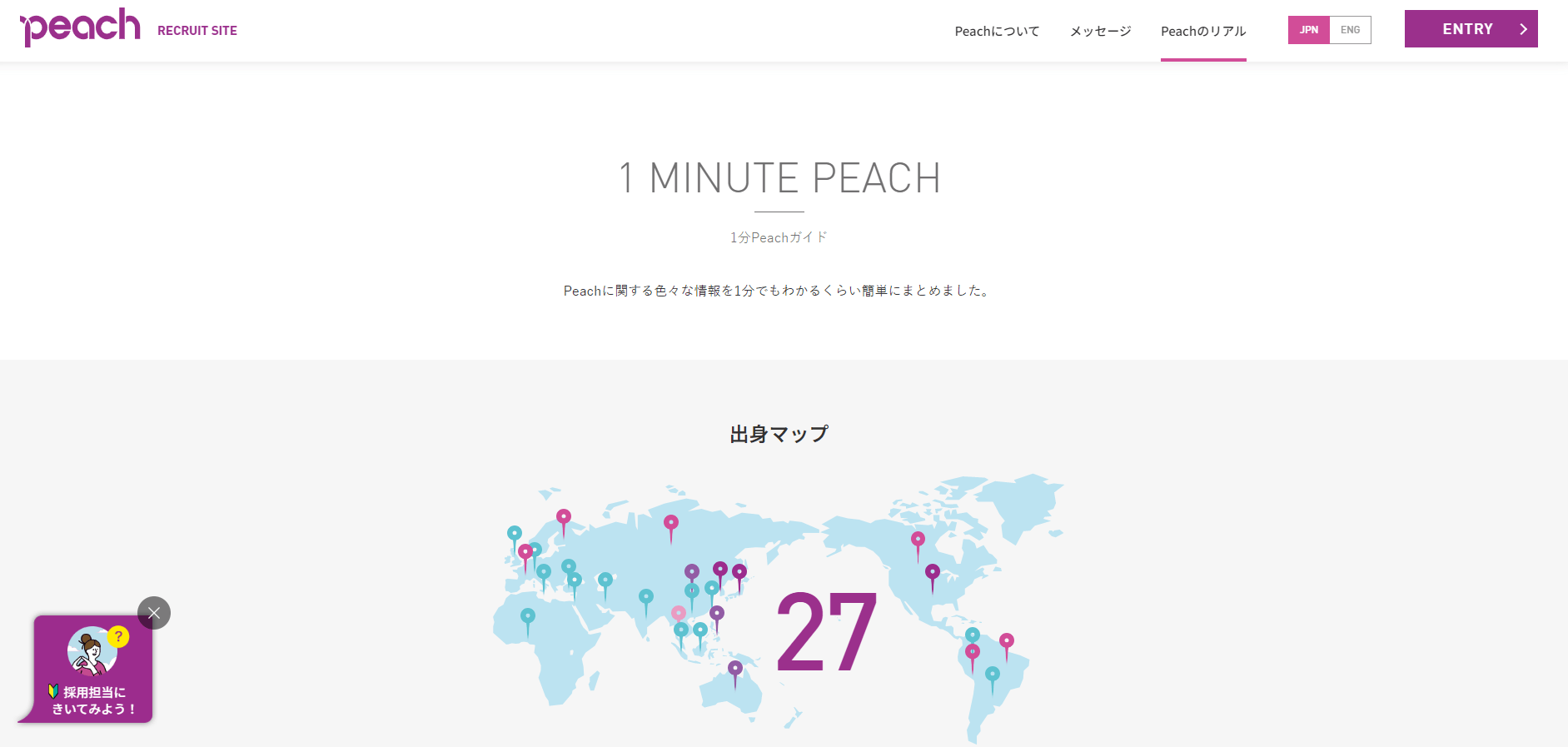Open the RECRUIT SITE link
Screen dimensions: 1568x747
[197, 31]
